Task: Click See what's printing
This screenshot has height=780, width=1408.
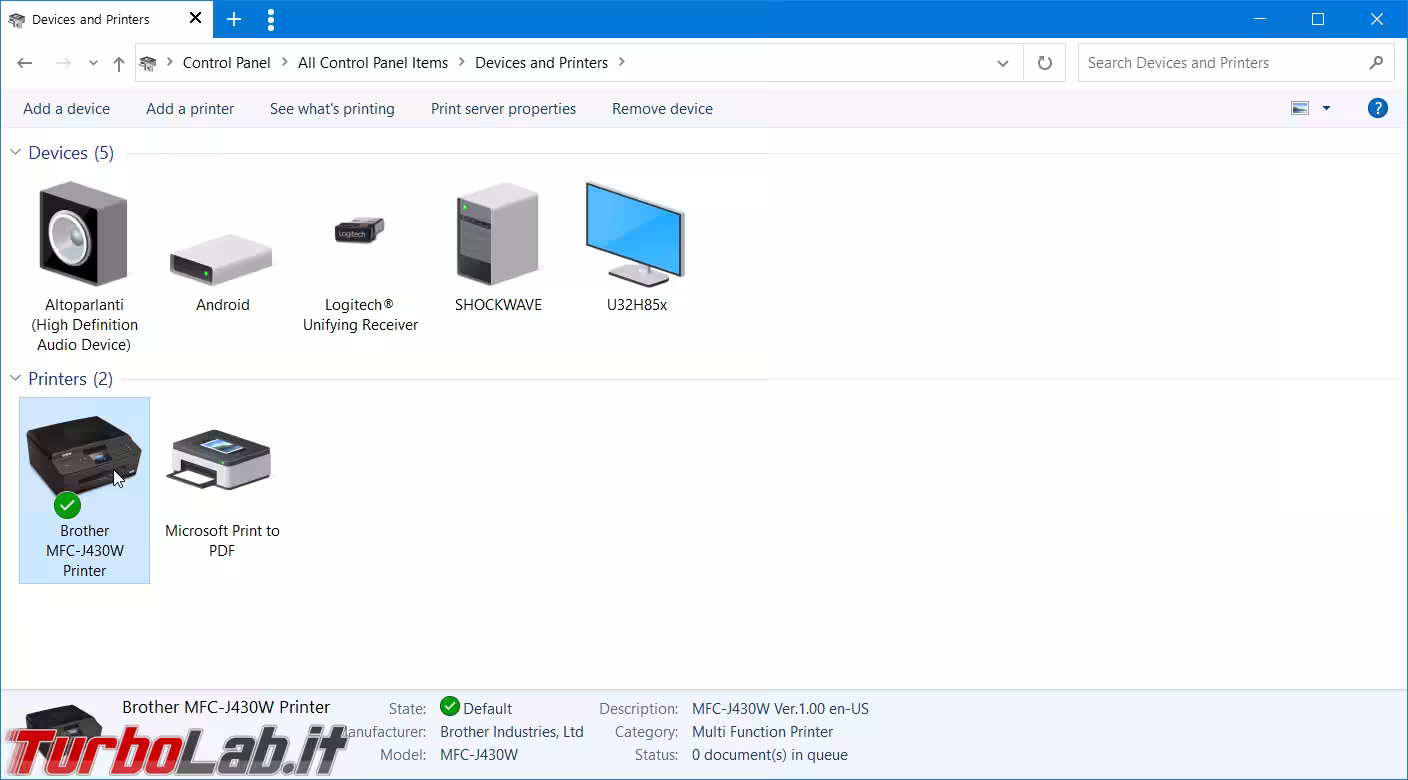Action: [332, 109]
